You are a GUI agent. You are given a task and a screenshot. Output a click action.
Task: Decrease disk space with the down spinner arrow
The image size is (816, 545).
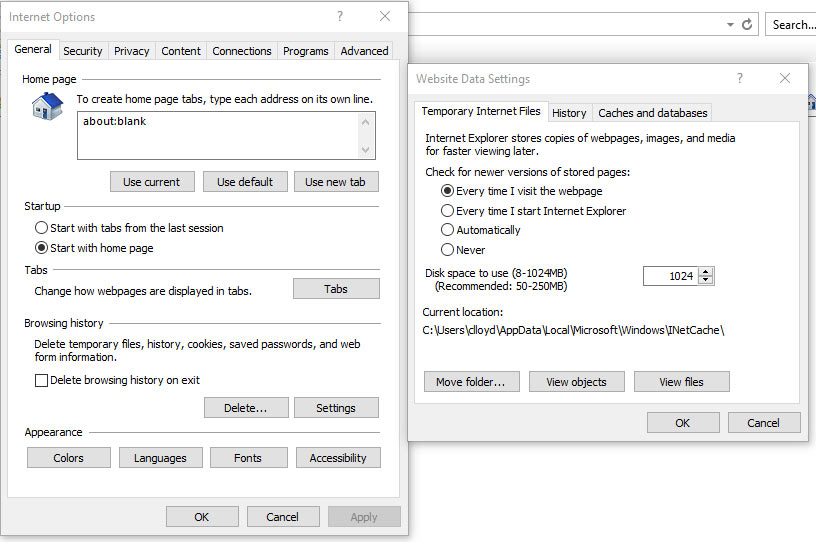tap(706, 280)
